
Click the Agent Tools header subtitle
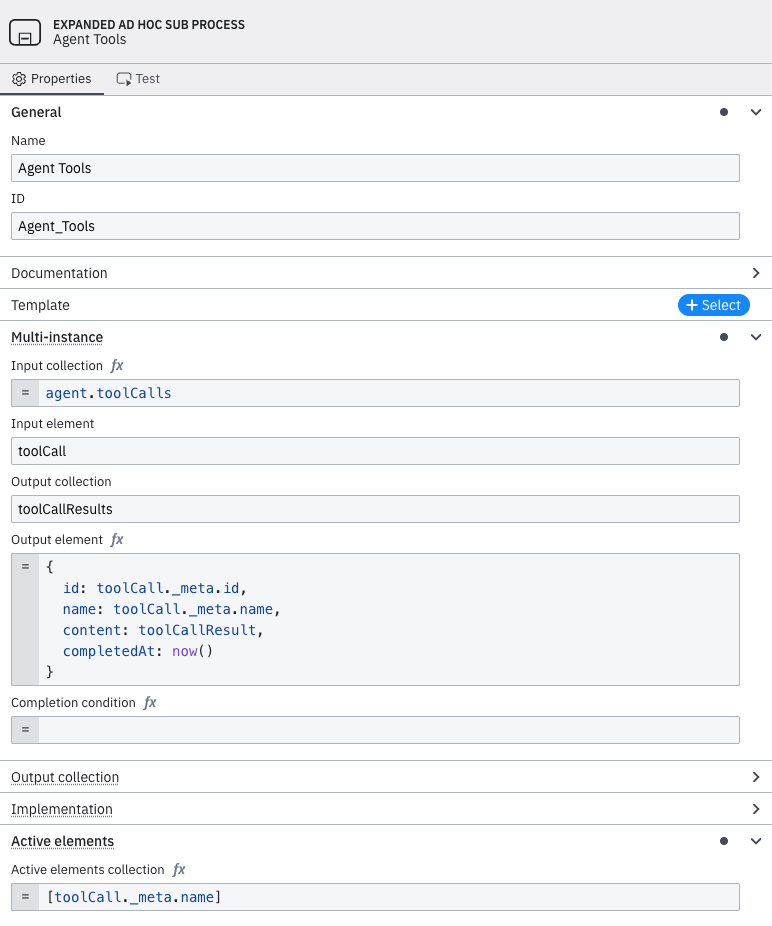pyautogui.click(x=90, y=40)
